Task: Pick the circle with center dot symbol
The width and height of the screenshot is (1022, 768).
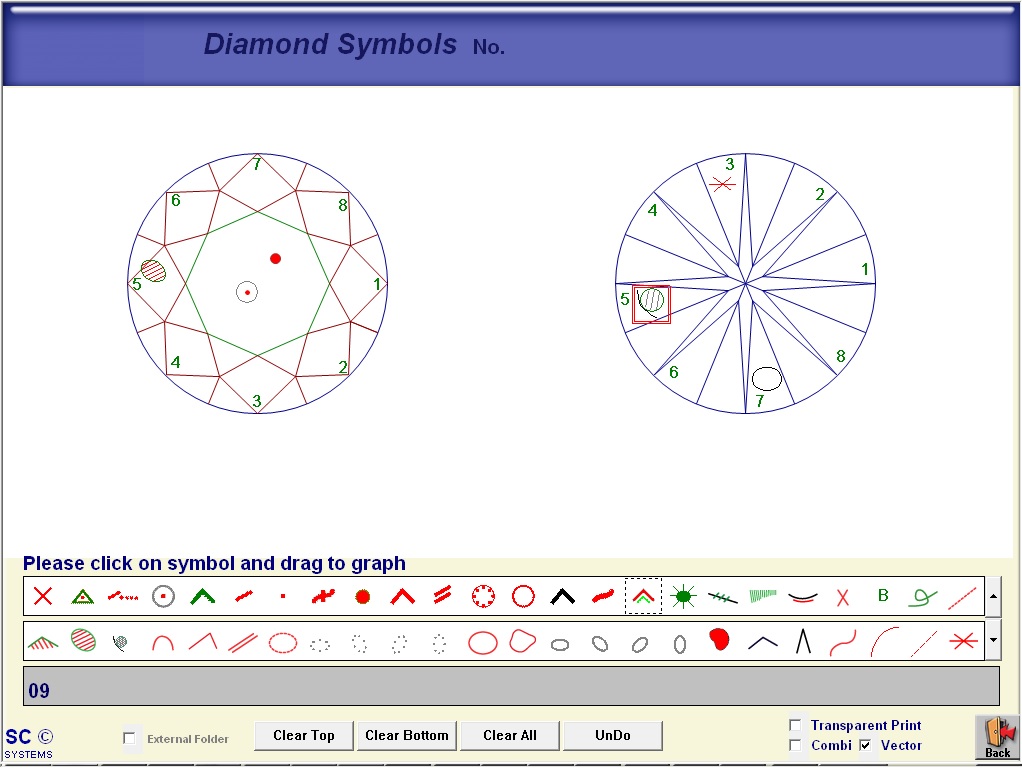Action: point(163,597)
